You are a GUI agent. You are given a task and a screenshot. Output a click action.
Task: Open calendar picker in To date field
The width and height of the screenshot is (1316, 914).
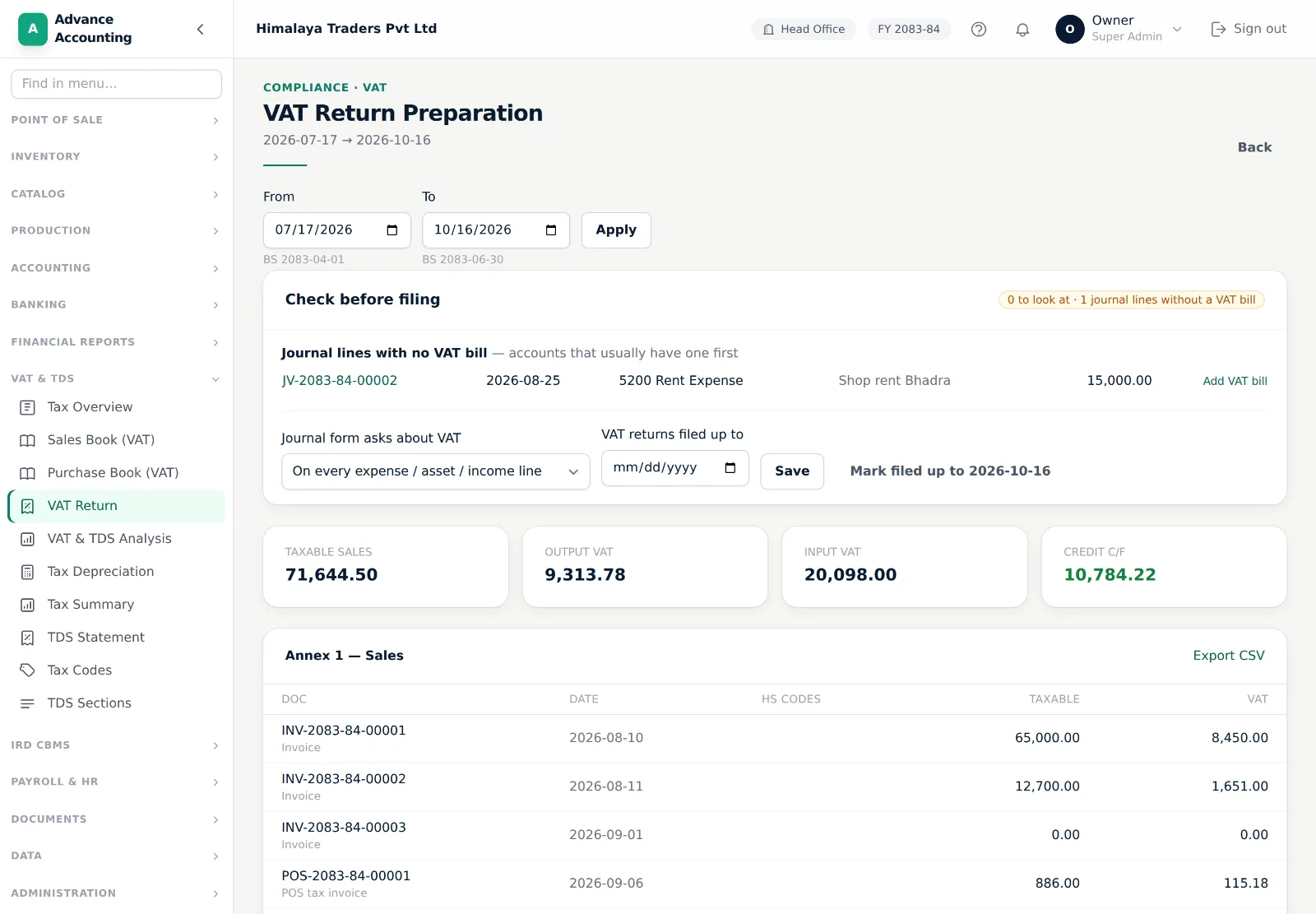(551, 230)
